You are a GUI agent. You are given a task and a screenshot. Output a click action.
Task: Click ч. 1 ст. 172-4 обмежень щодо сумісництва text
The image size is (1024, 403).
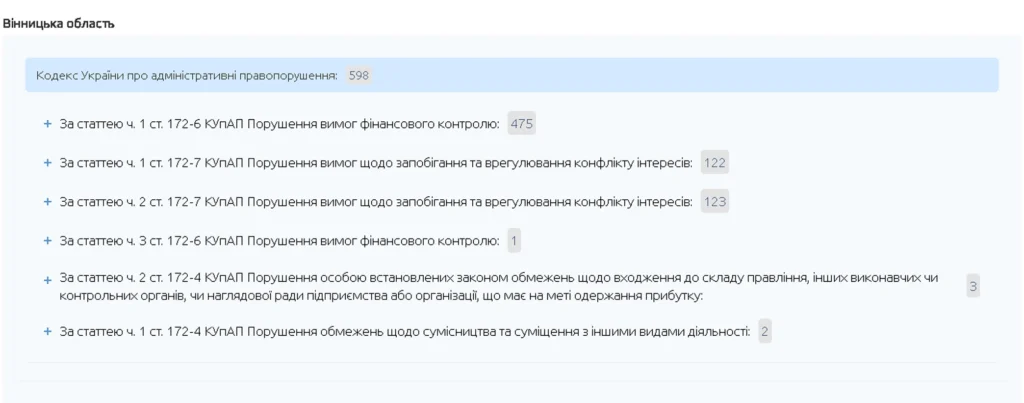coord(405,331)
